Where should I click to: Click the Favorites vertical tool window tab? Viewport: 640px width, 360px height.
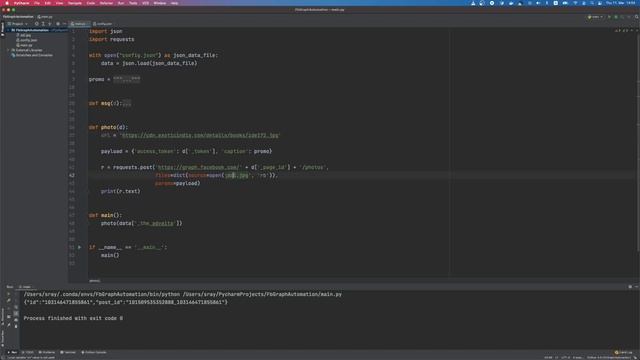click(2, 338)
